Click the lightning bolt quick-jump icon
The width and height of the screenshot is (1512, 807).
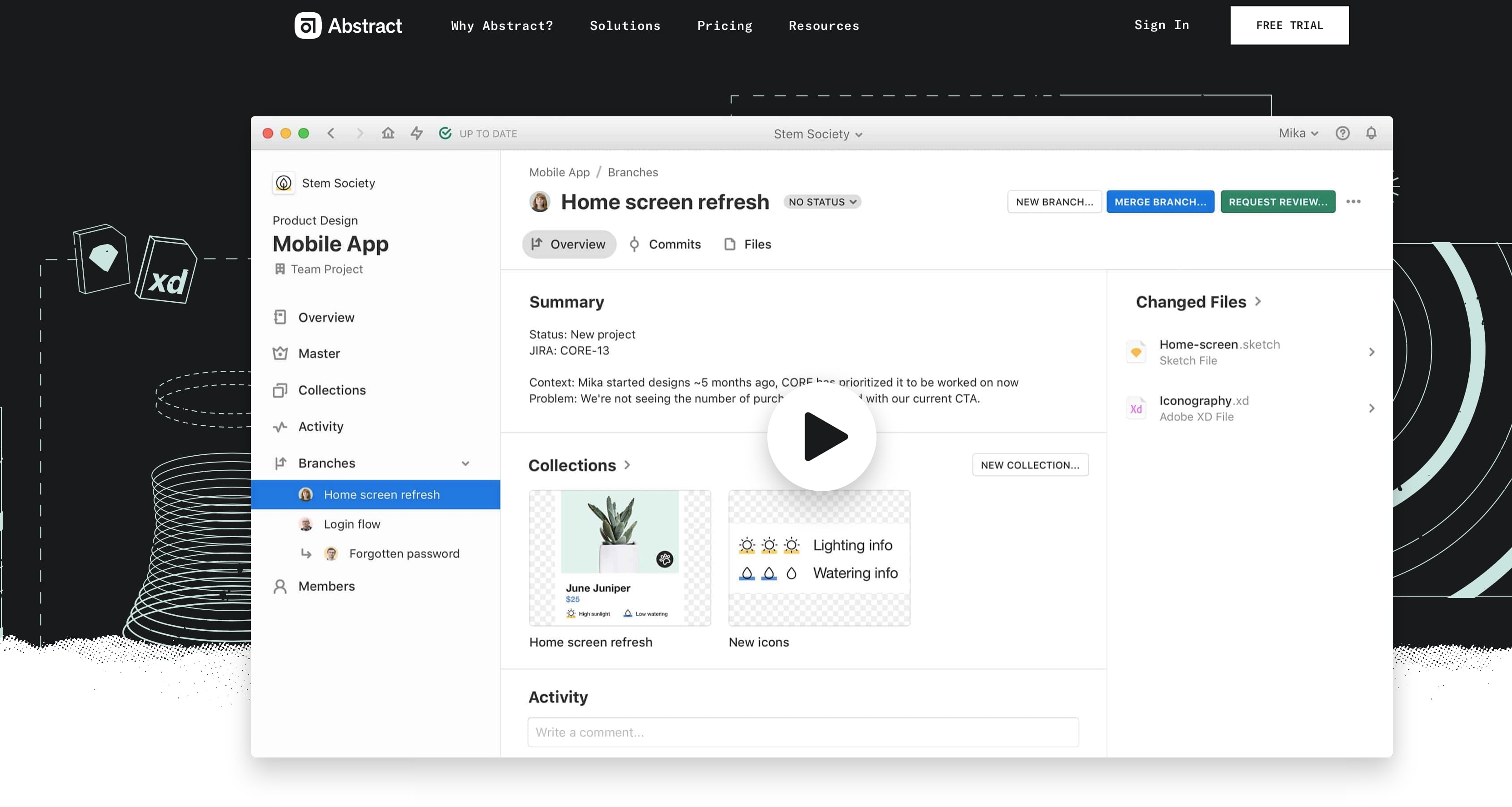[417, 133]
